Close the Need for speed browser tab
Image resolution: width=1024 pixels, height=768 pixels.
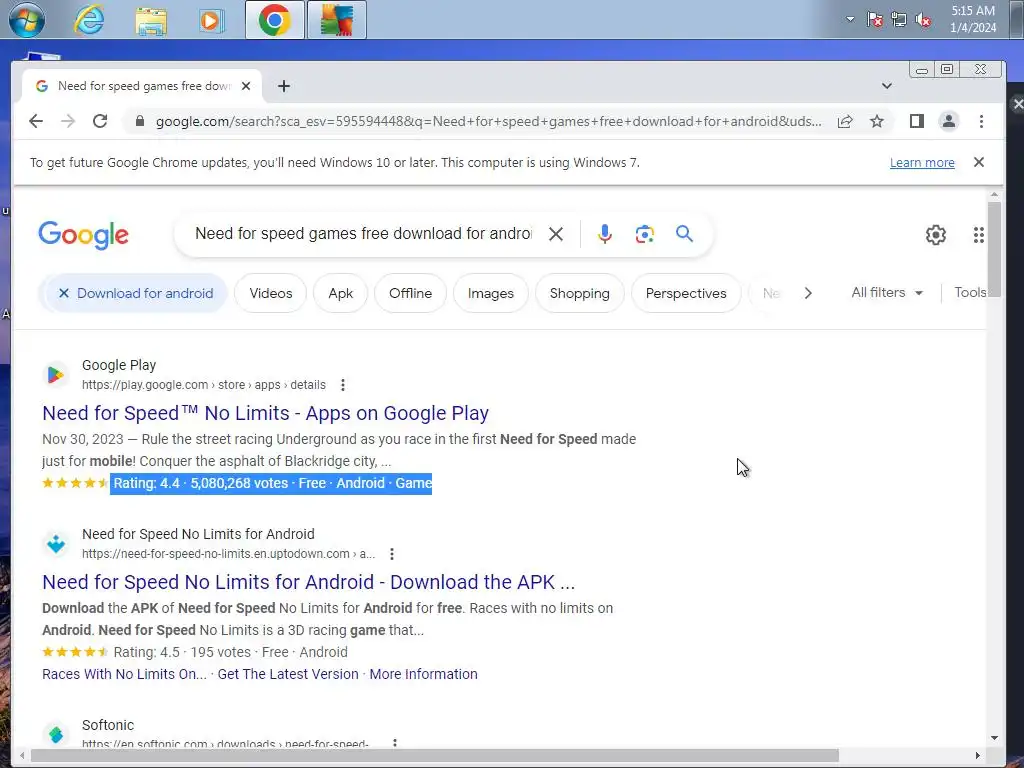246,86
